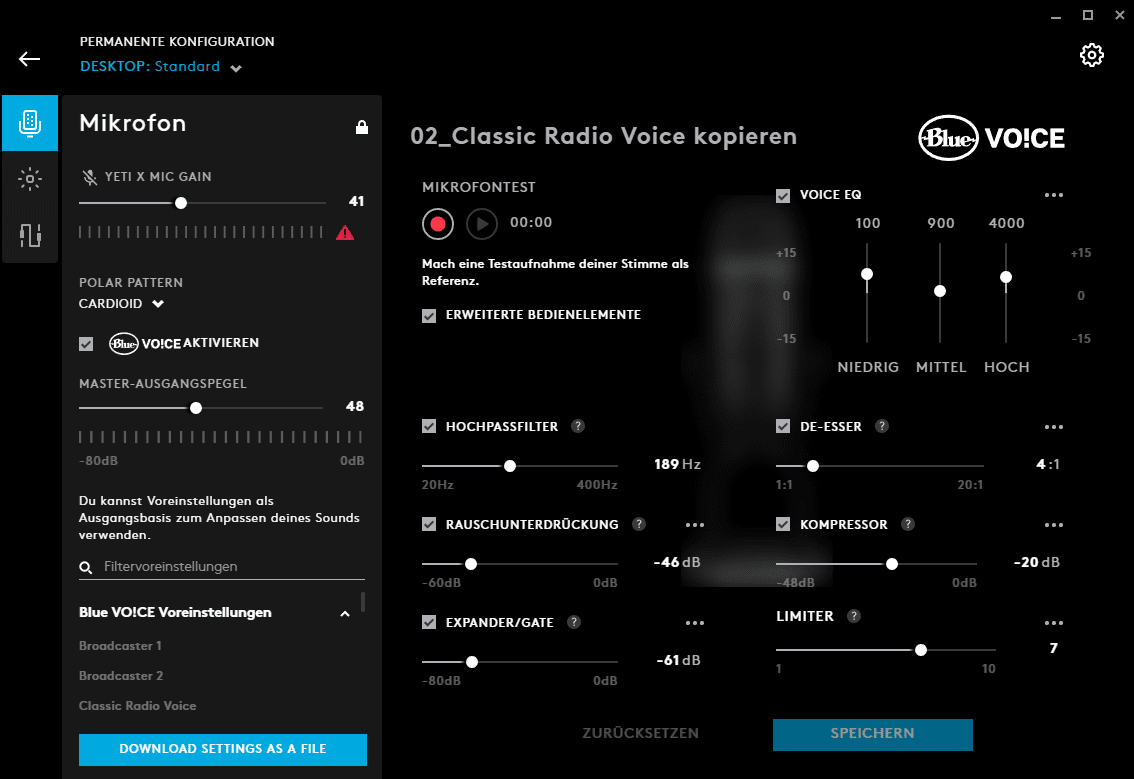Go back using the left arrow
Viewport: 1134px width, 779px height.
(x=30, y=59)
